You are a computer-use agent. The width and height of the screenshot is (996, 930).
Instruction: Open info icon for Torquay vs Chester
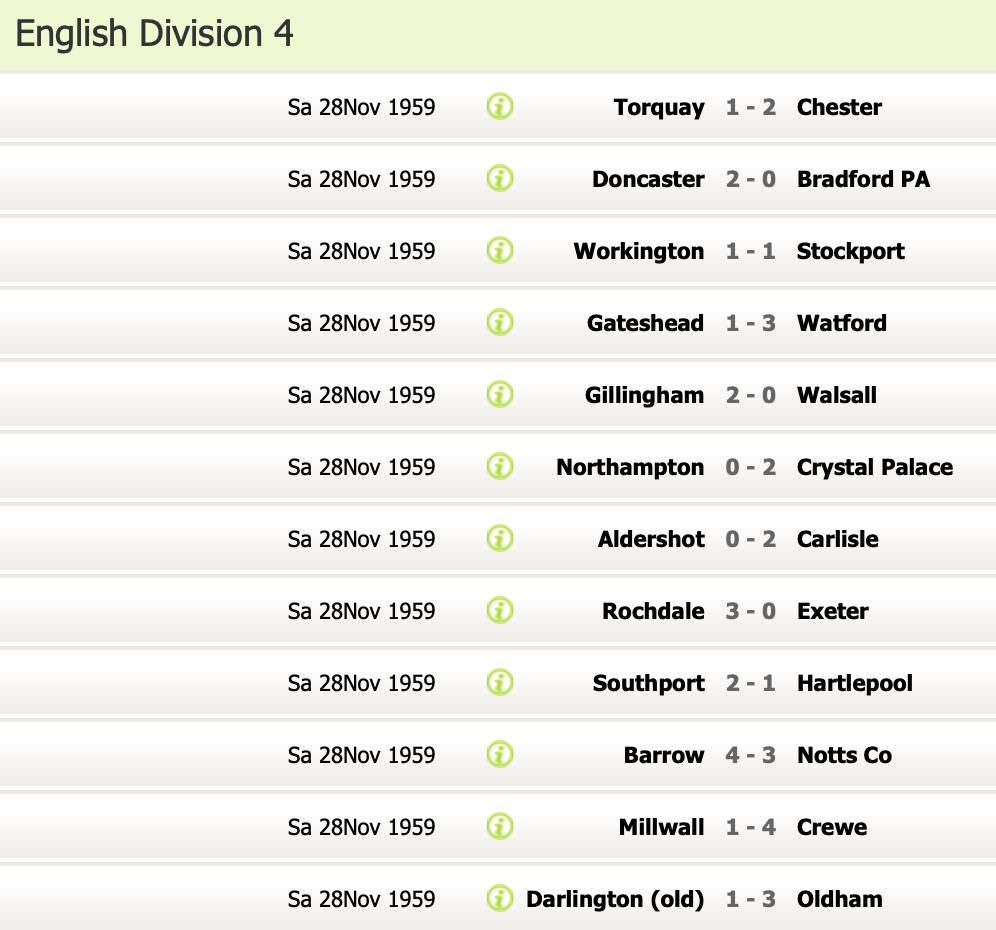(x=500, y=106)
